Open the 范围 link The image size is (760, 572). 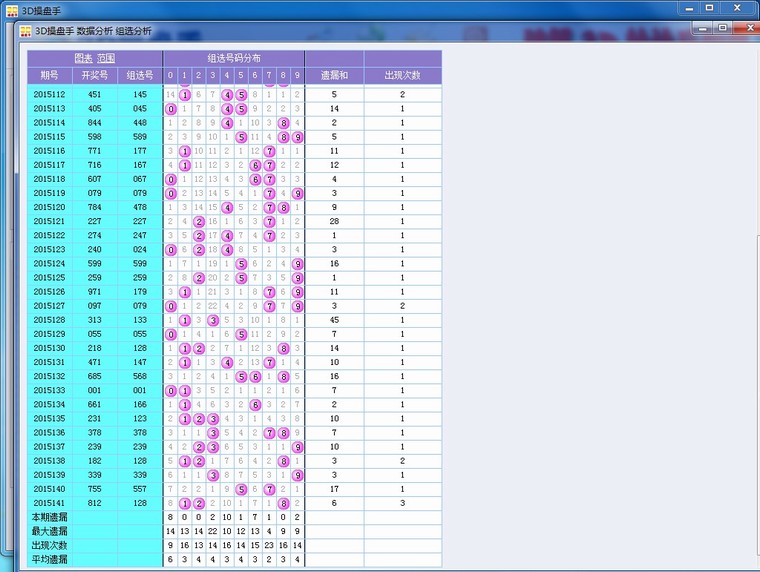pyautogui.click(x=105, y=59)
